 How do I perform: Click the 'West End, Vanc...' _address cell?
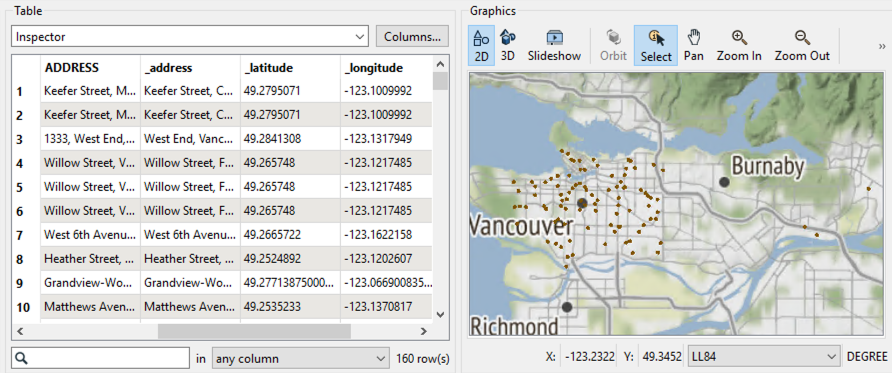(x=191, y=139)
